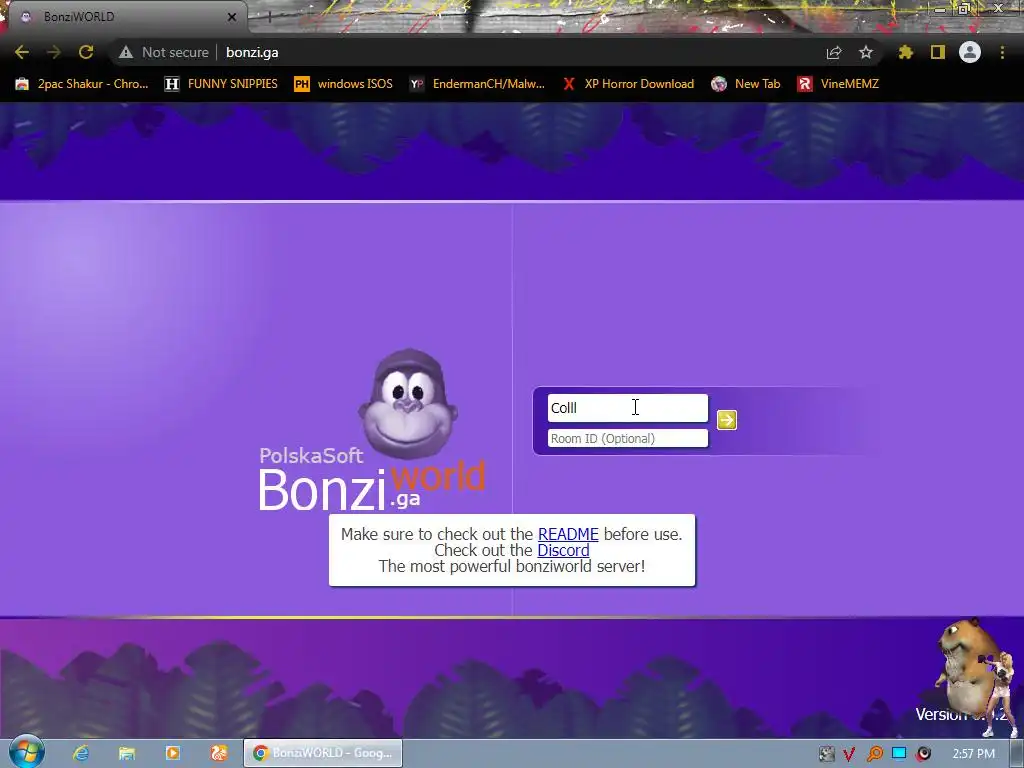Screen dimensions: 1024x768
Task: Open the XP Horror Download bookmark
Action: click(x=628, y=84)
